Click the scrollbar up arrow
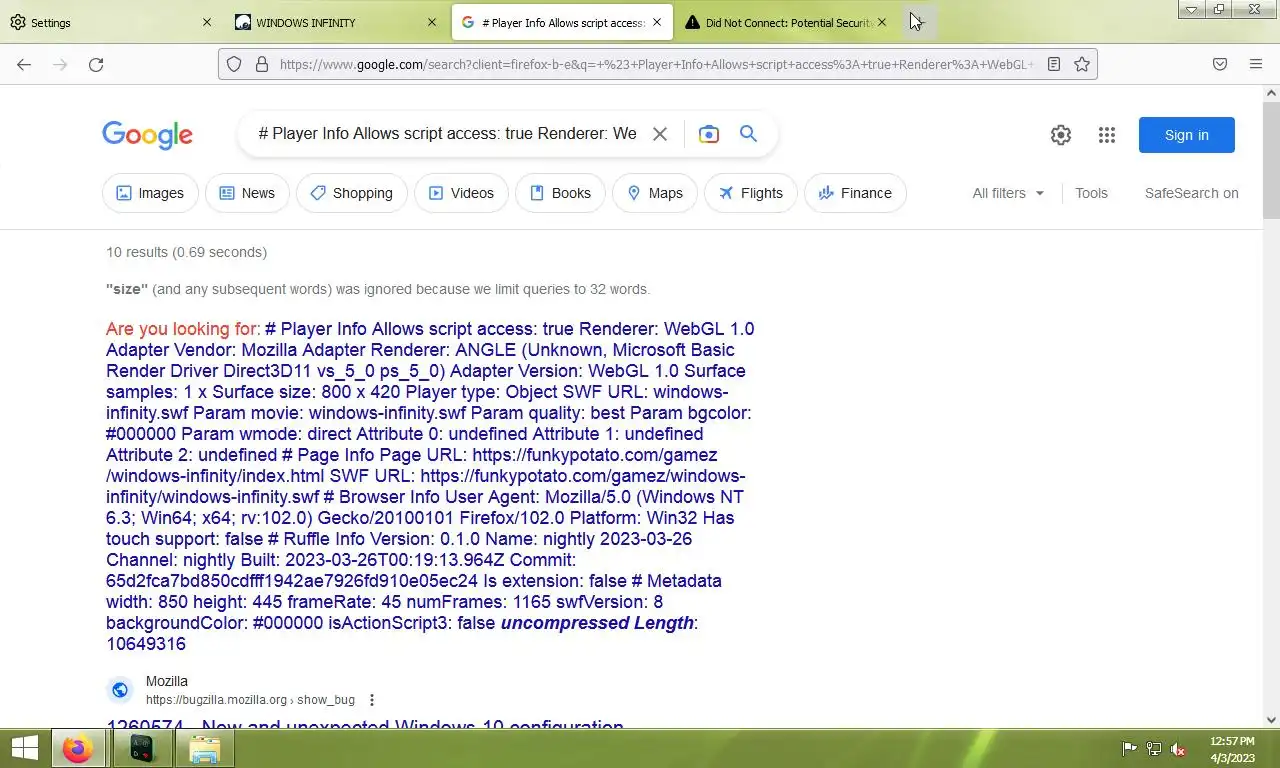Viewport: 1280px width, 768px height. point(1271,93)
